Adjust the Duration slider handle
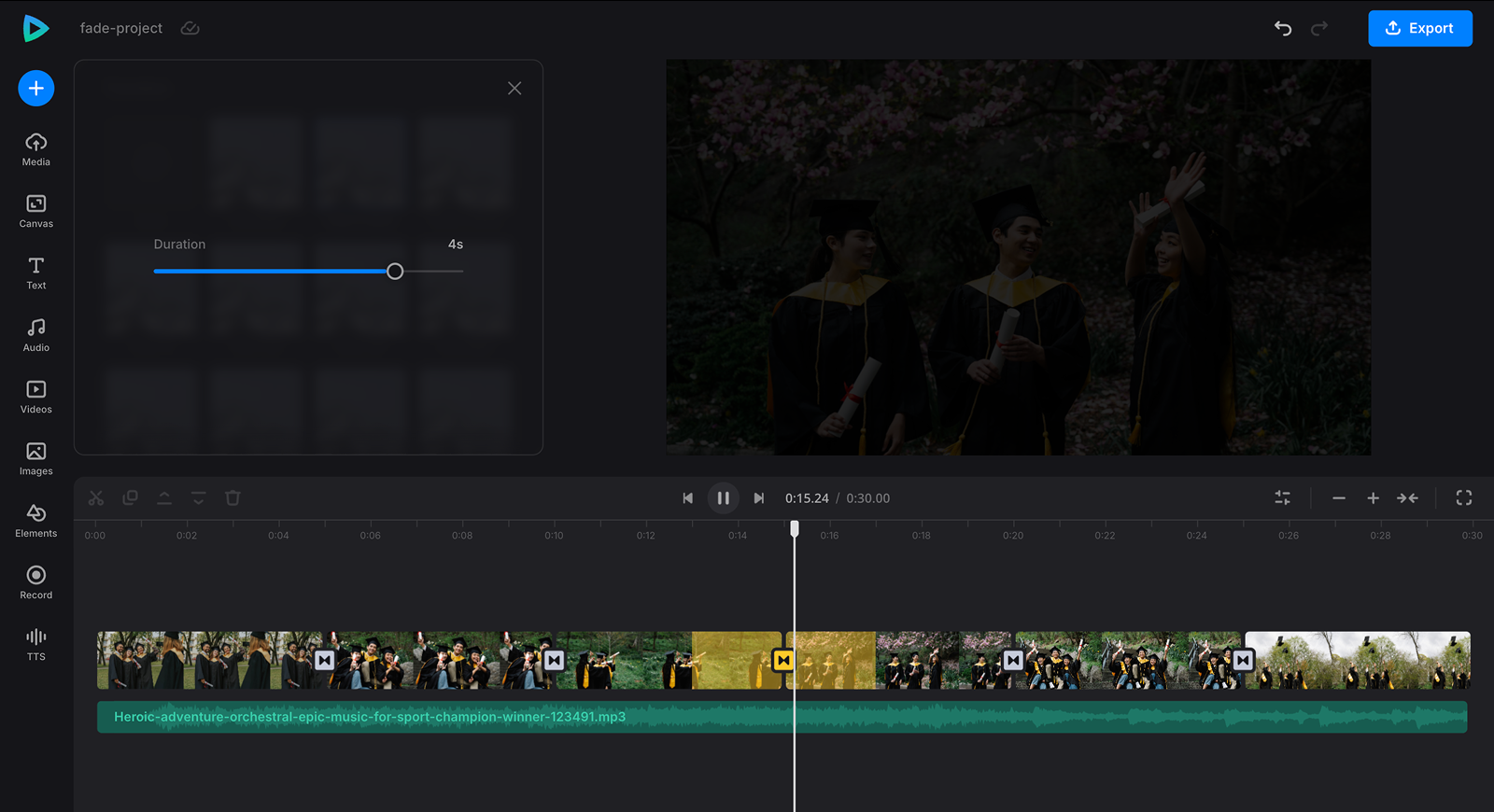This screenshot has width=1494, height=812. point(395,272)
